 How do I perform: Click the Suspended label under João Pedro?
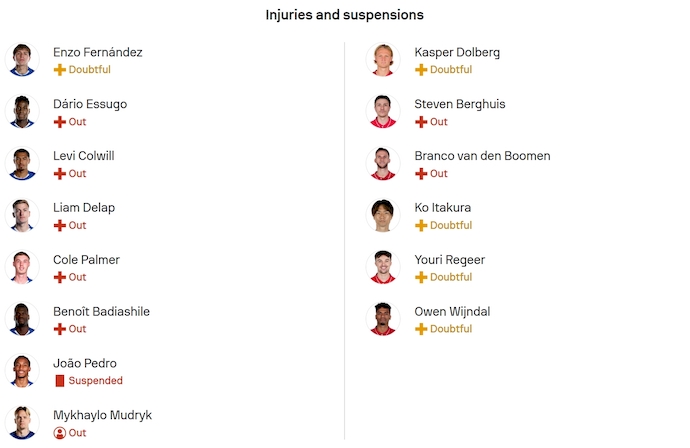point(96,381)
